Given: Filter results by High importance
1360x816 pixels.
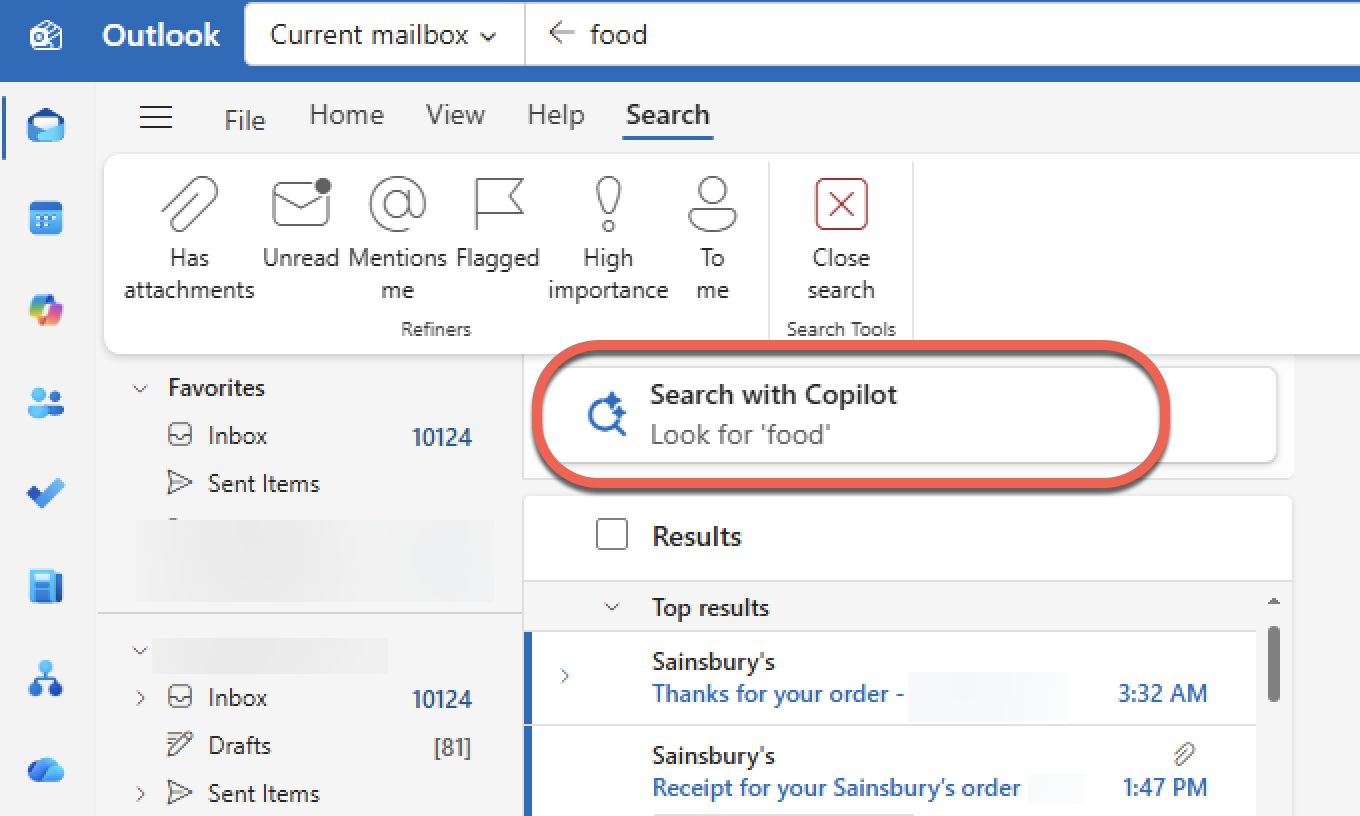Looking at the screenshot, I should pos(608,238).
